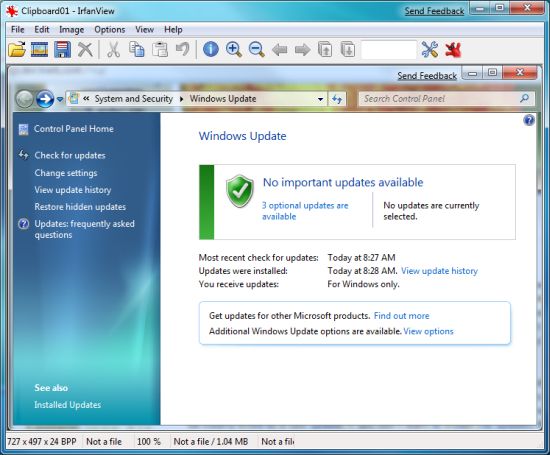Open View update history in sidebar
Image resolution: width=550 pixels, height=455 pixels.
pos(73,190)
